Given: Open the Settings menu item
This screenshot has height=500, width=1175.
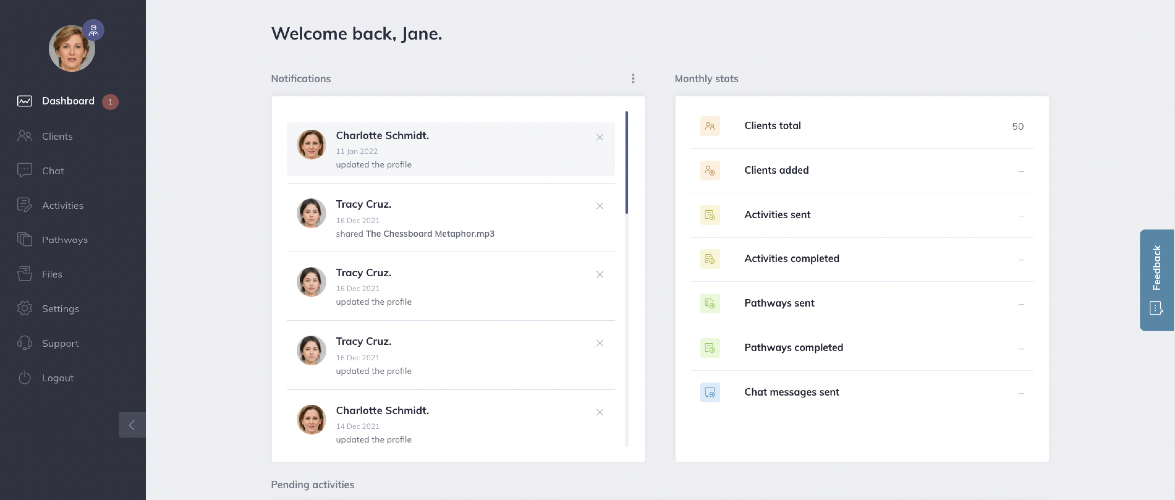Looking at the screenshot, I should click(x=61, y=309).
